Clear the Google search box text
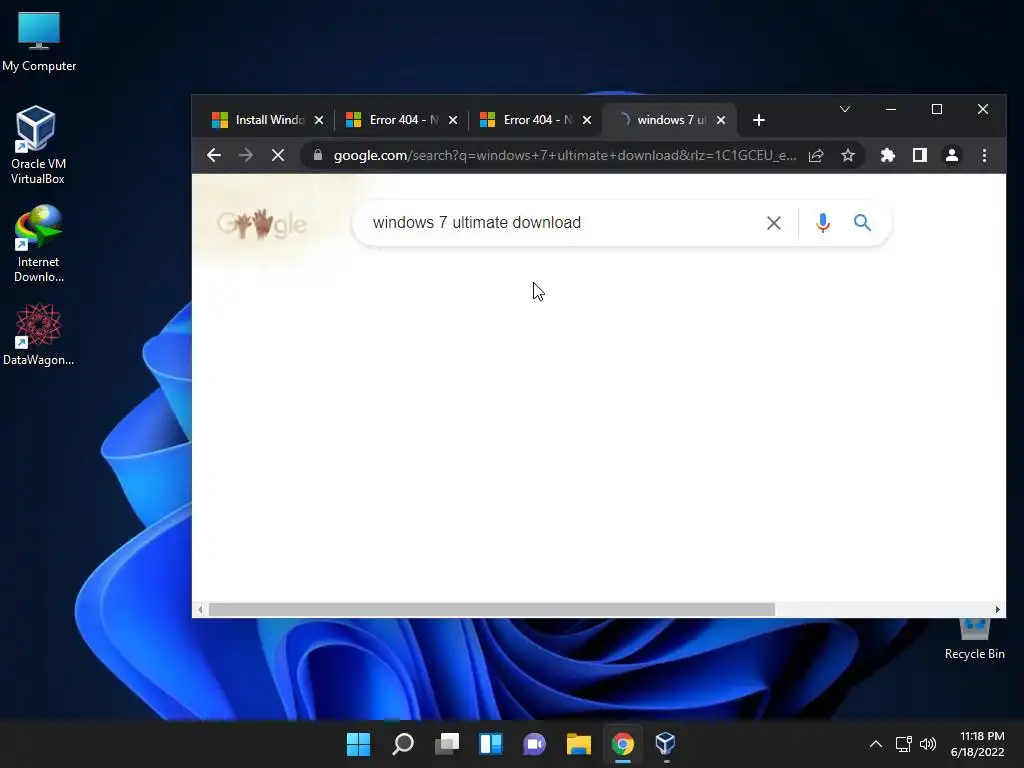Screen dimensions: 1024x768 click(774, 223)
